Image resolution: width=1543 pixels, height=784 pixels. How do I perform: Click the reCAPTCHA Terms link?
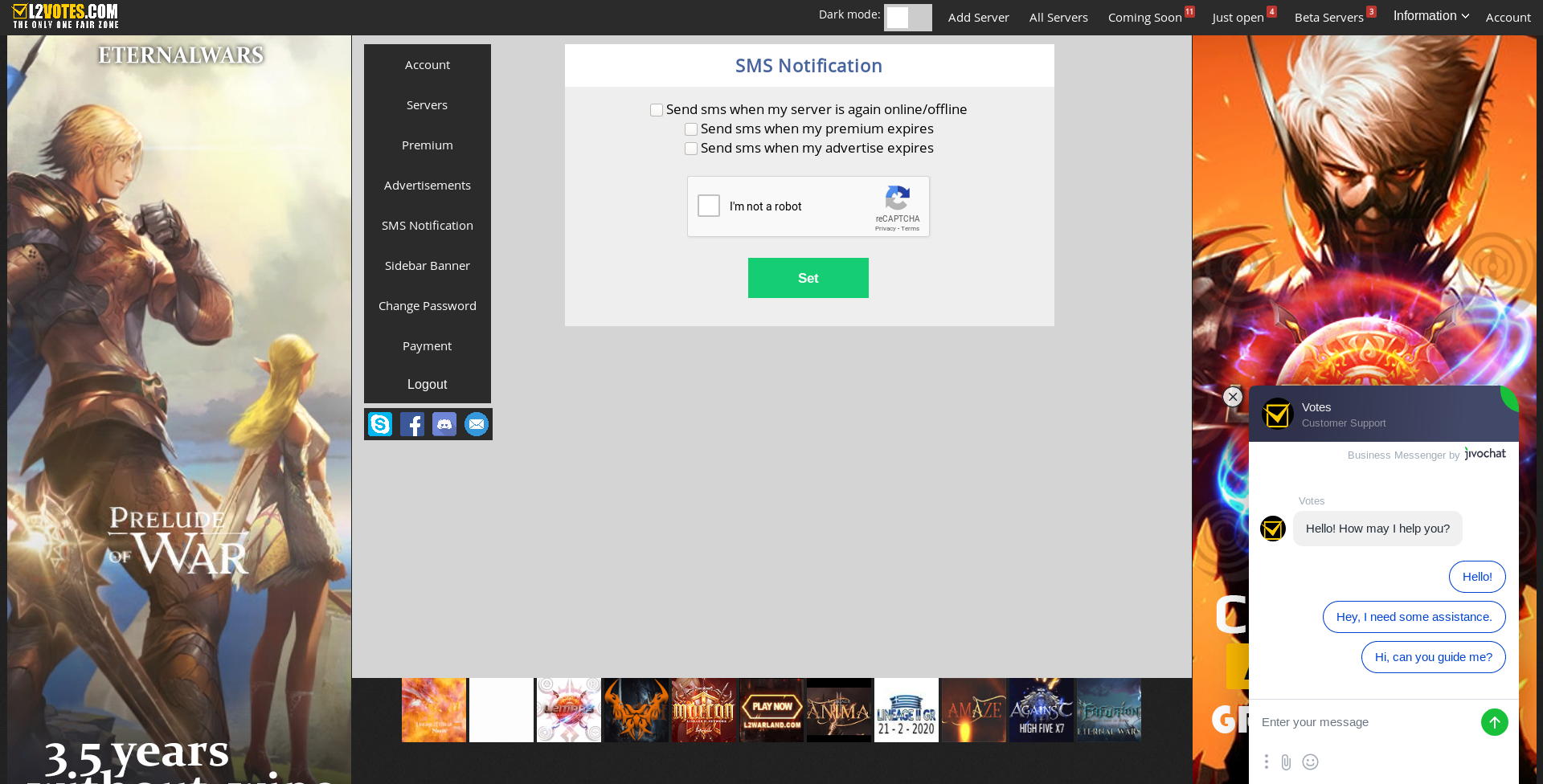click(911, 229)
